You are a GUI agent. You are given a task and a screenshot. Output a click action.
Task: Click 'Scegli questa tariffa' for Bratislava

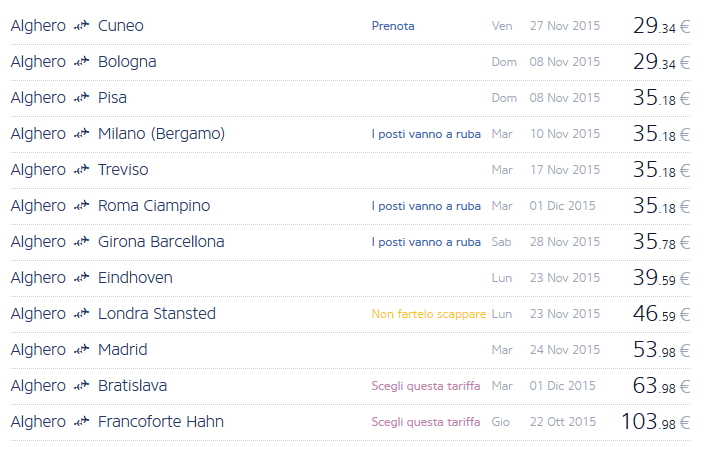pos(425,386)
